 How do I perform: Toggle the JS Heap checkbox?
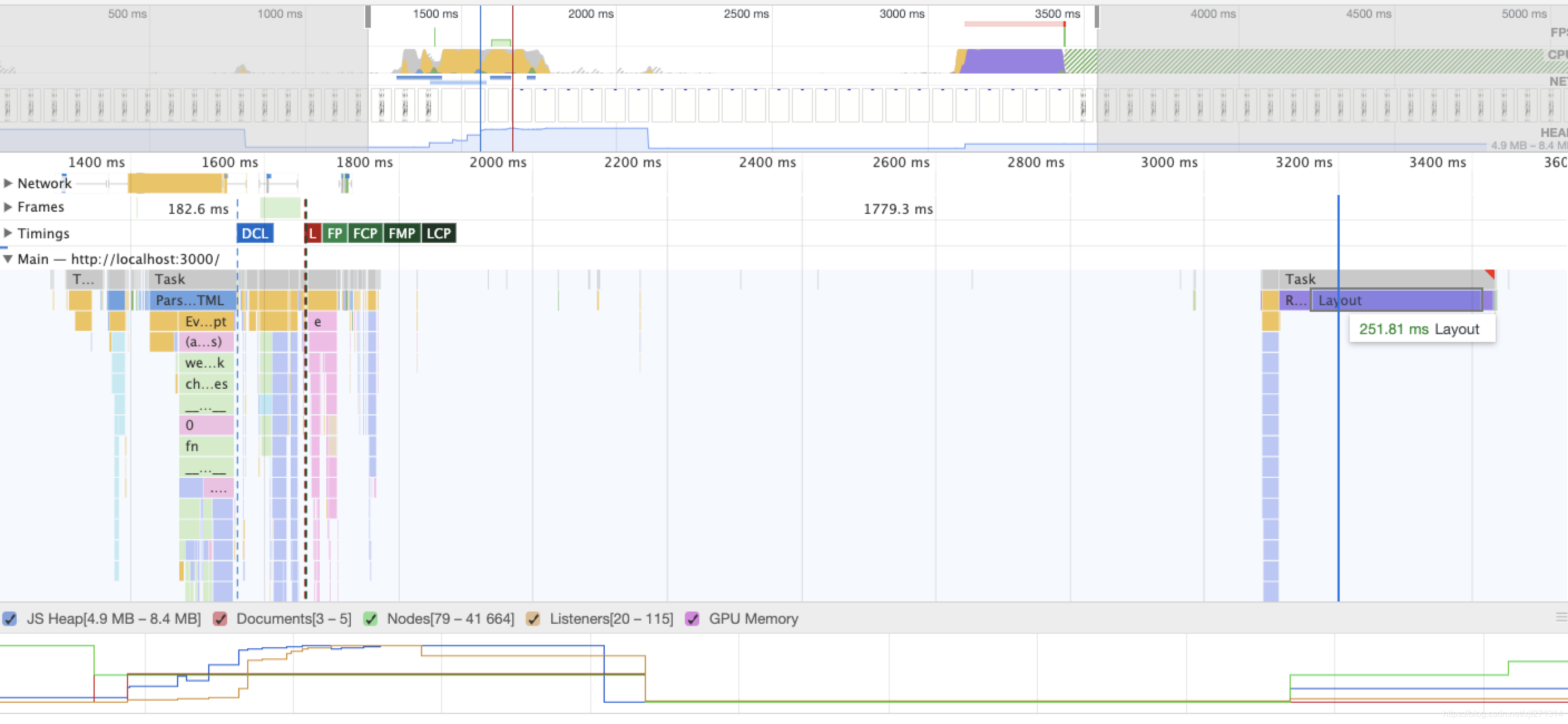(x=9, y=619)
